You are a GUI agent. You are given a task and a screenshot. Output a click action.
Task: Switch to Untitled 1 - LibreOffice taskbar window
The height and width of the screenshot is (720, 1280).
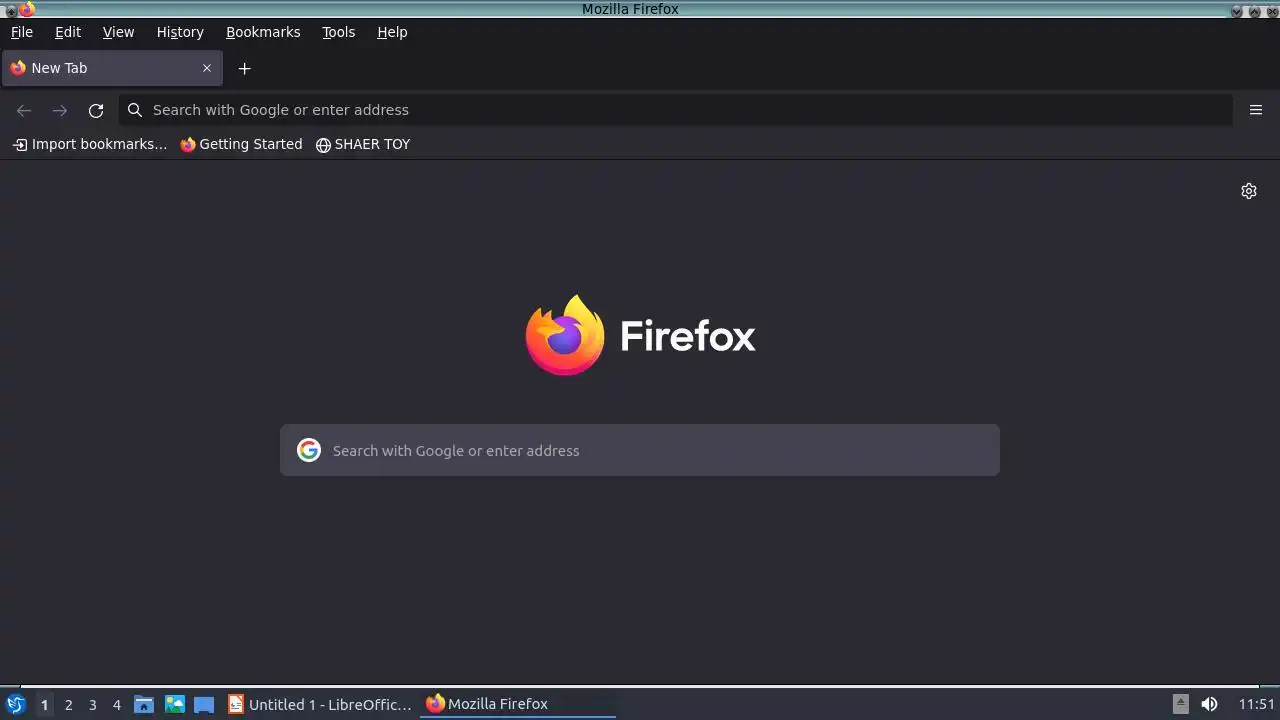tap(320, 704)
